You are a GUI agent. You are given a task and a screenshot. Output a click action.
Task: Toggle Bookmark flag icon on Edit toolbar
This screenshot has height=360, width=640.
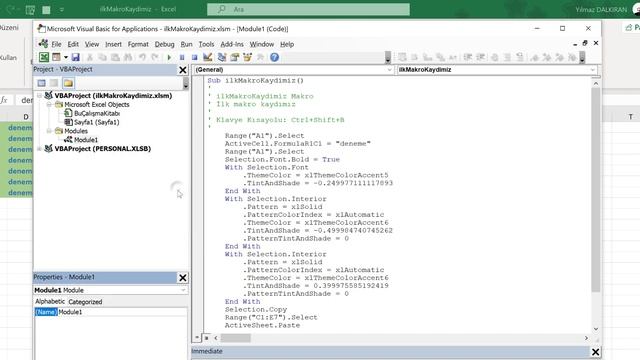534,58
